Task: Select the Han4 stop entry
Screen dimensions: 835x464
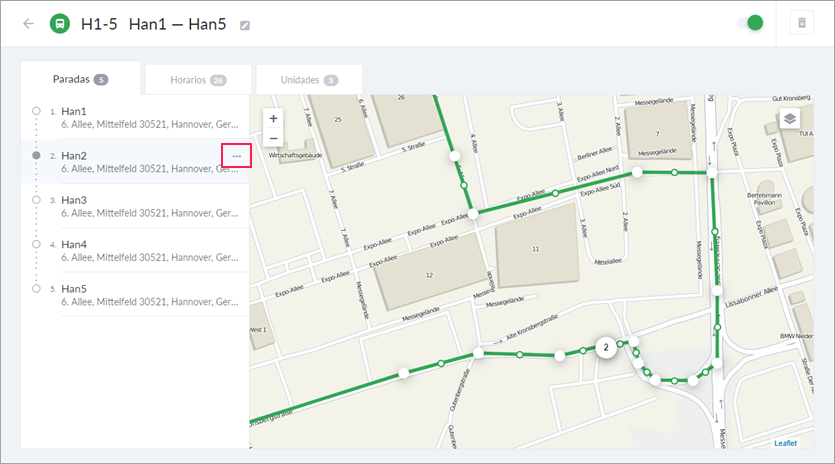Action: coord(135,250)
